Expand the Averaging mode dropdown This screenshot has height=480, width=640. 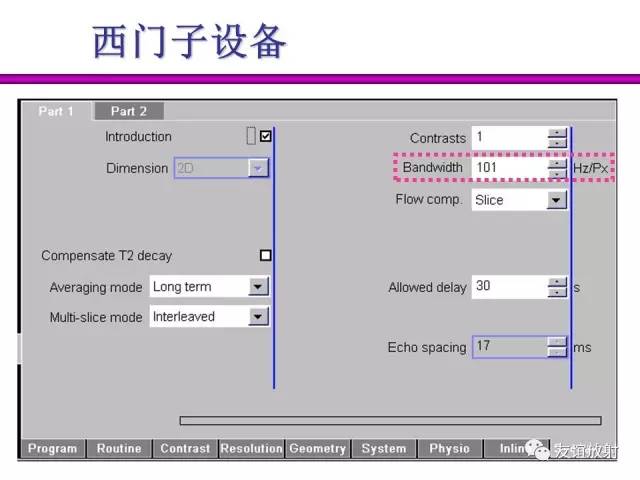click(x=258, y=287)
